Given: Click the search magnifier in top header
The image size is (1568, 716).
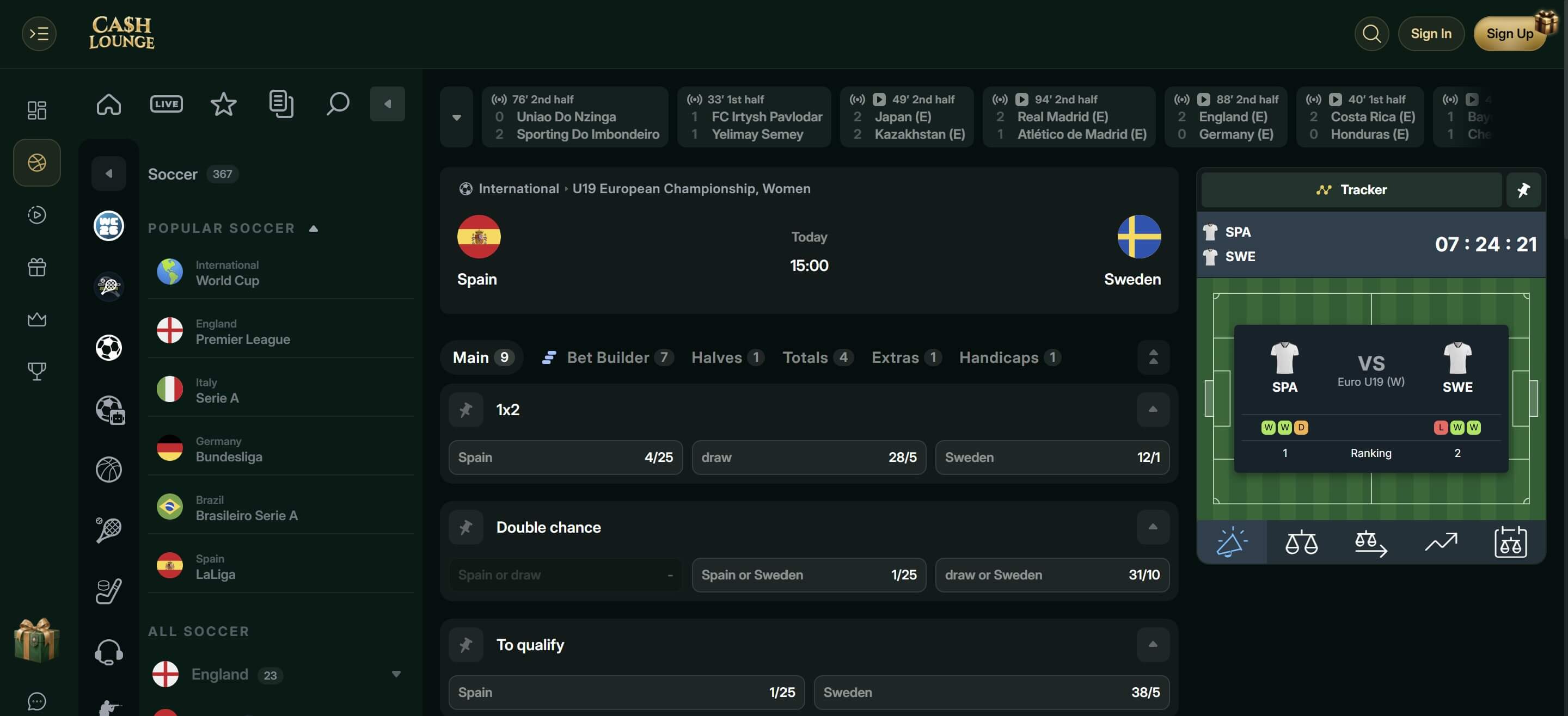Looking at the screenshot, I should click(1371, 33).
